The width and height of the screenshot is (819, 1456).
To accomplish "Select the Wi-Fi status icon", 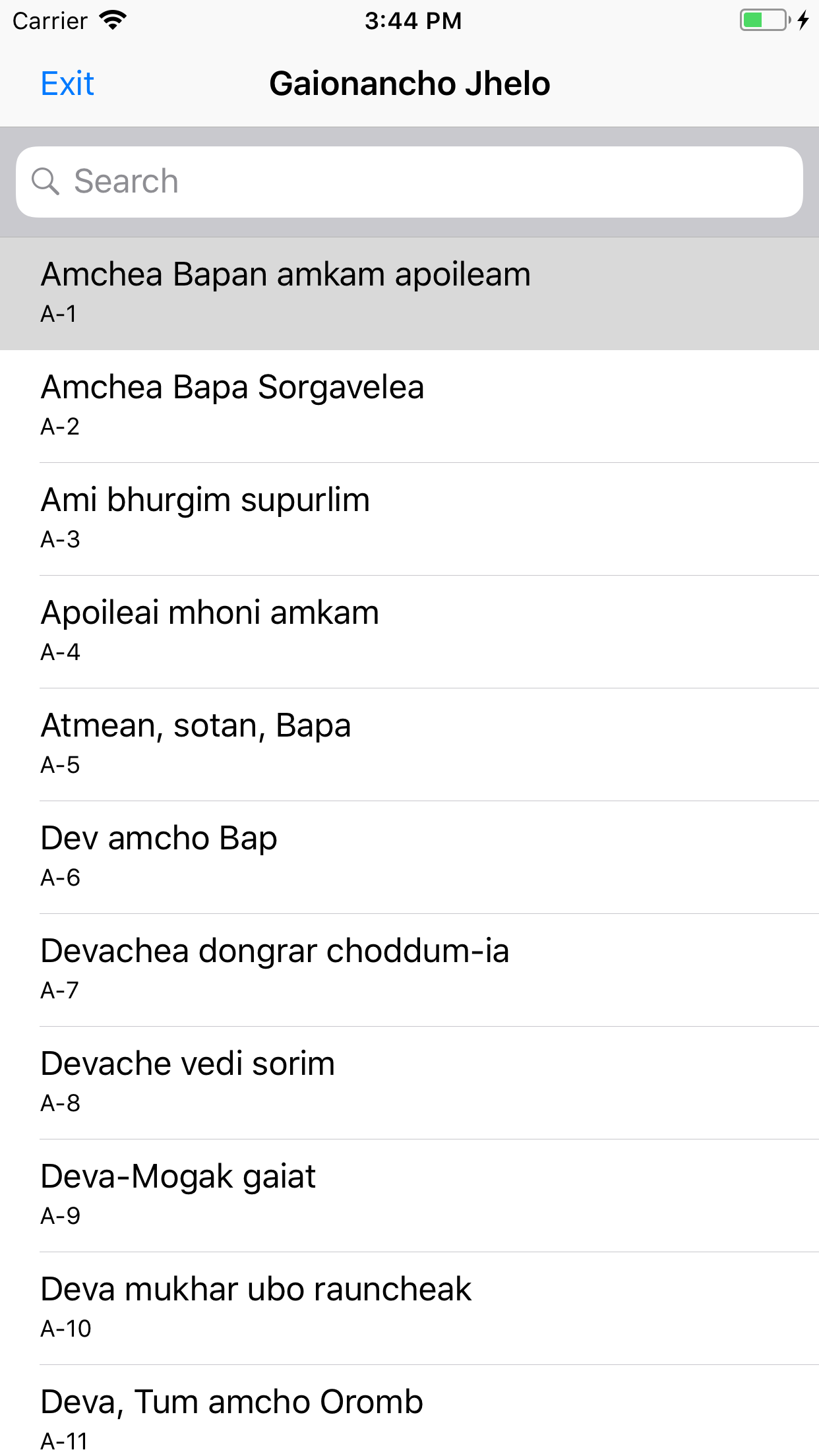I will point(113,20).
